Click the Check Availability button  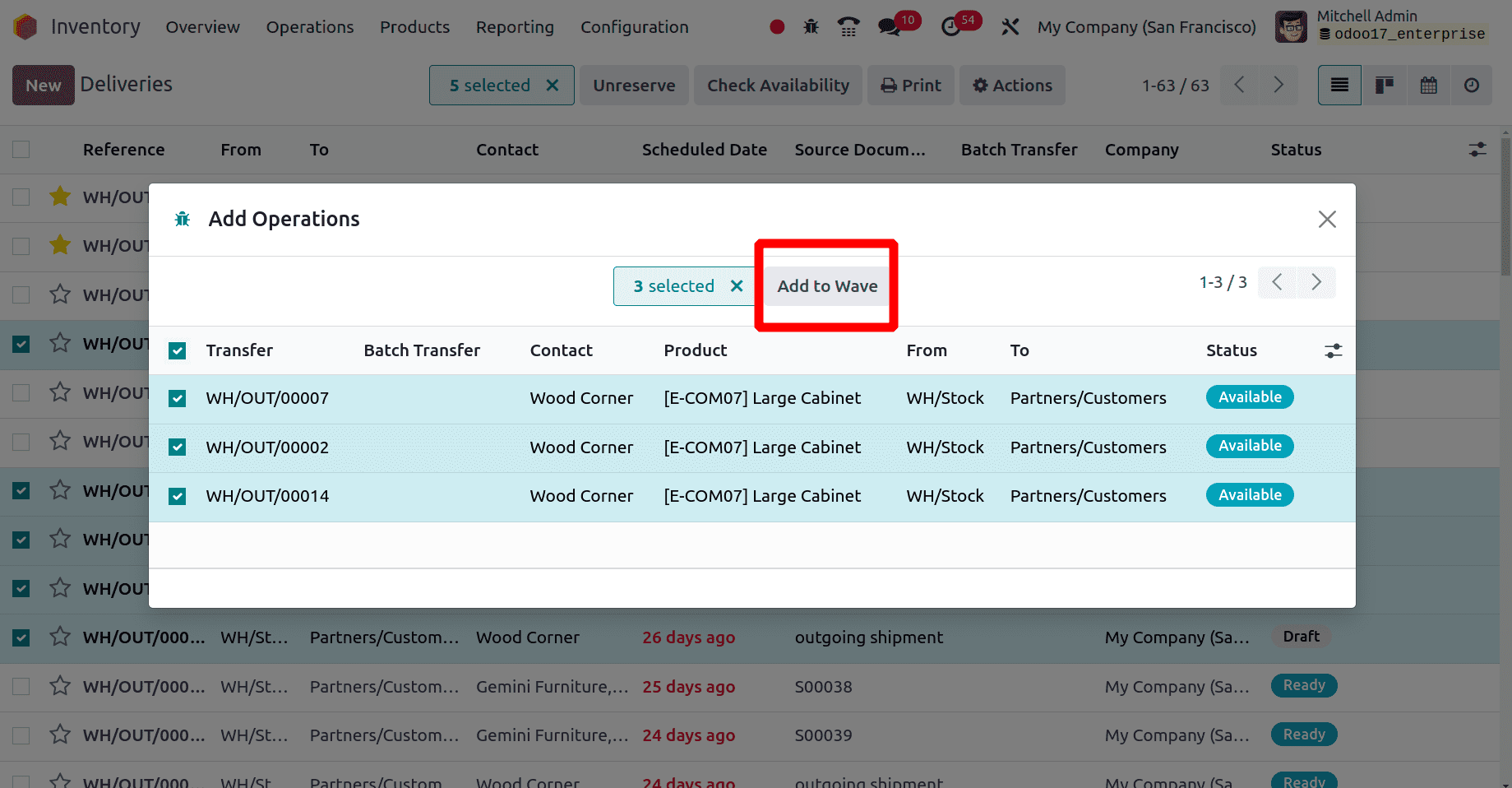[x=778, y=86]
